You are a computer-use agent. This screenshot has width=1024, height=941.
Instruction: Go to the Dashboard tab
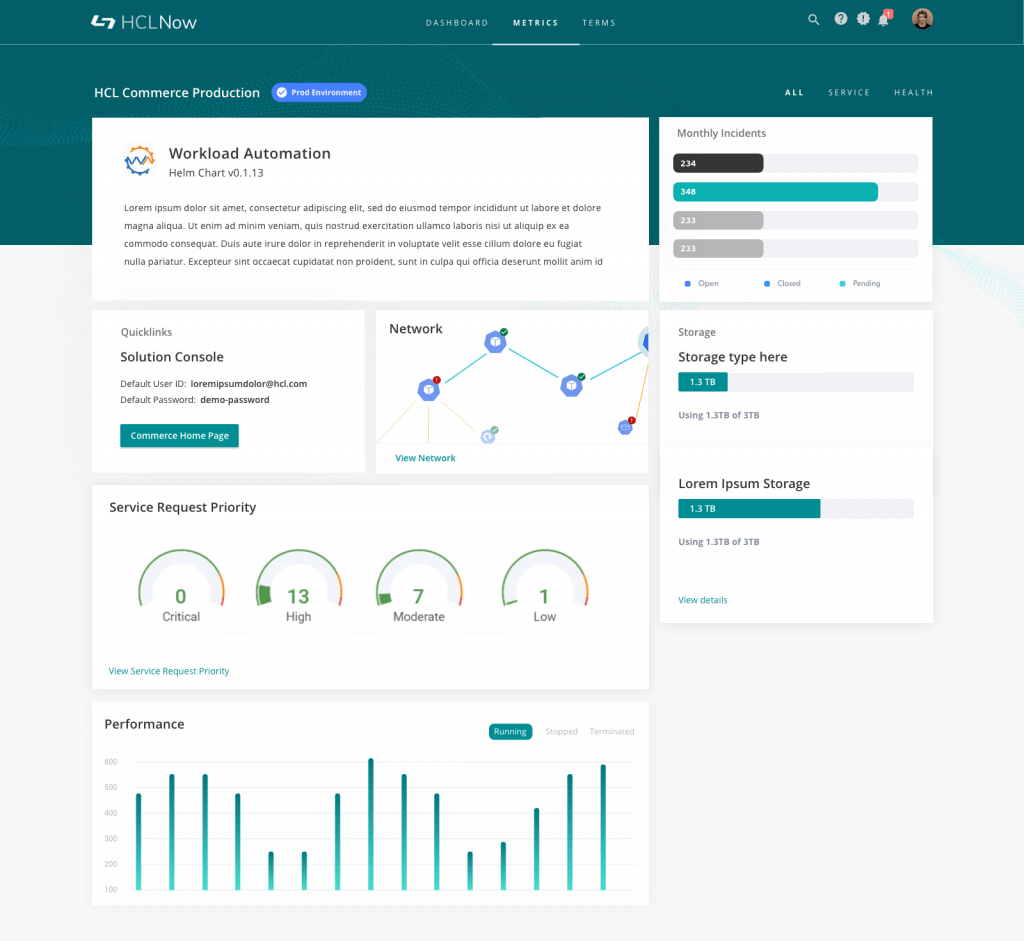click(457, 23)
